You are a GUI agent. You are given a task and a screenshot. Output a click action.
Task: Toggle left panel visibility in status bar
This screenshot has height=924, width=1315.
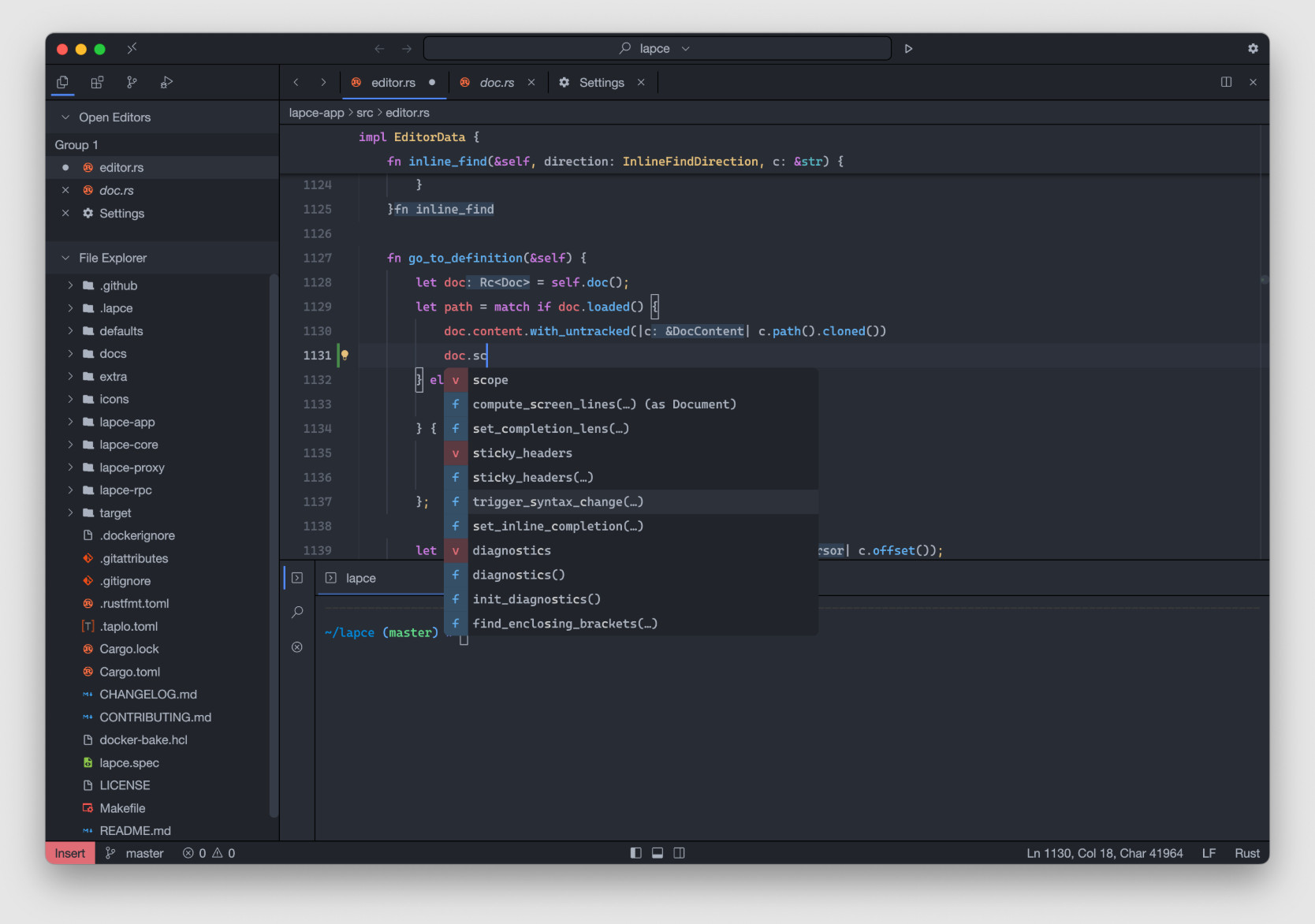[635, 853]
